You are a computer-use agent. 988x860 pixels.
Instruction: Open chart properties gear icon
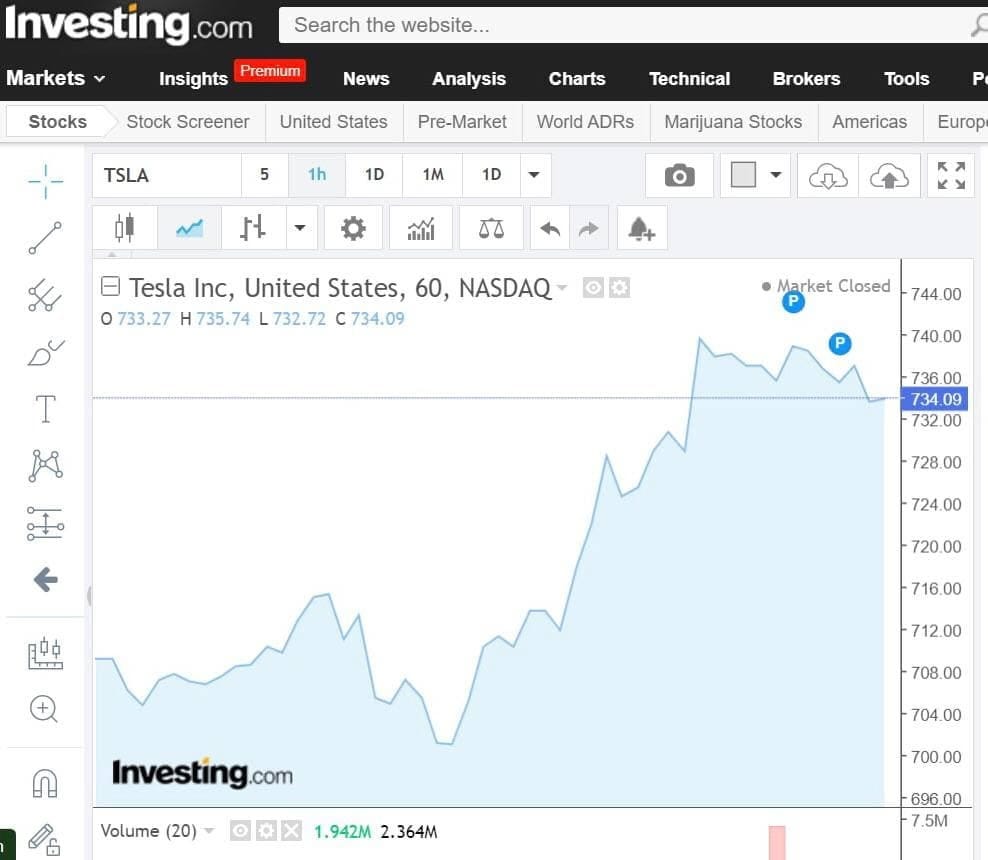tap(353, 227)
